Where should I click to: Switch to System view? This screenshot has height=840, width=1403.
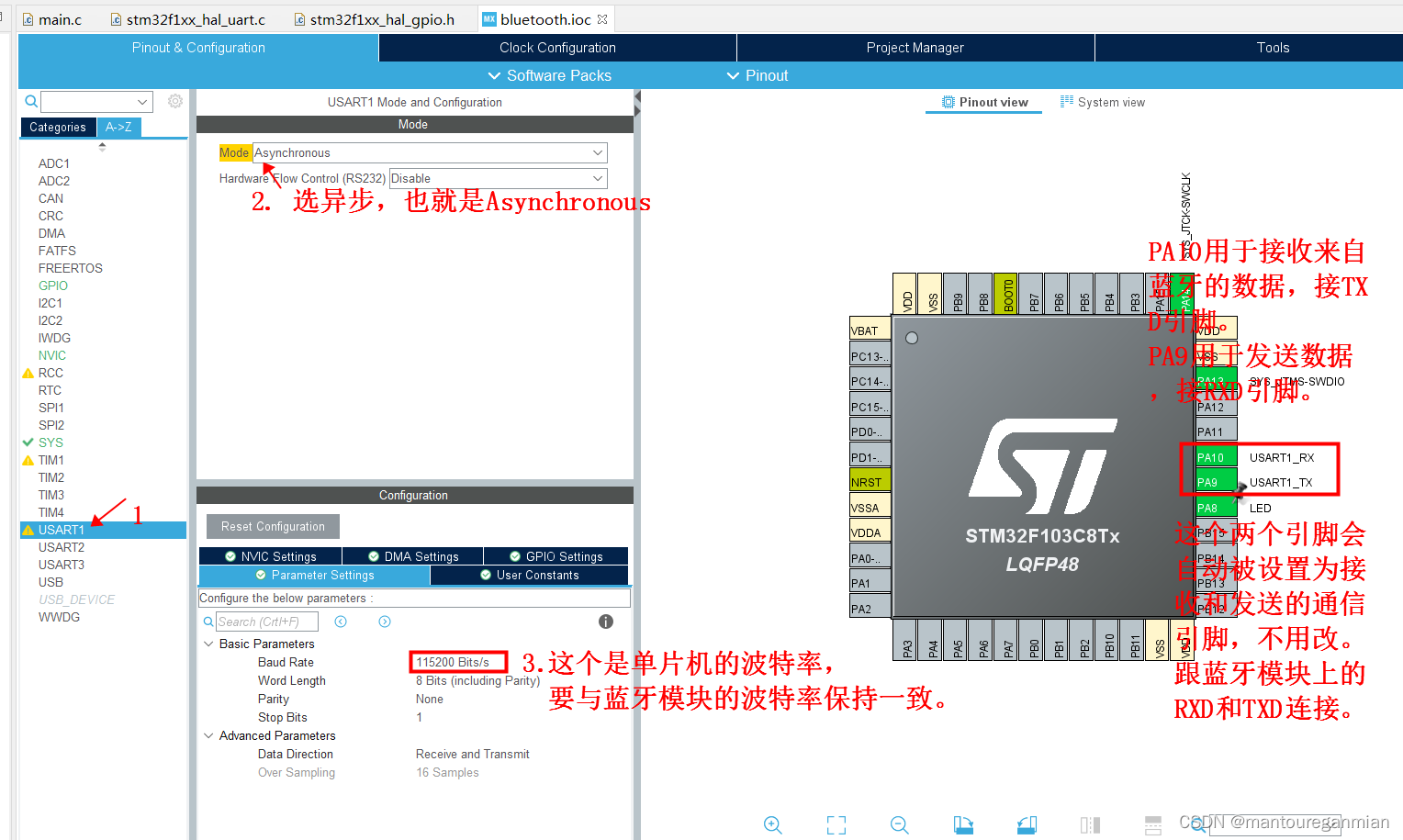click(x=1103, y=102)
